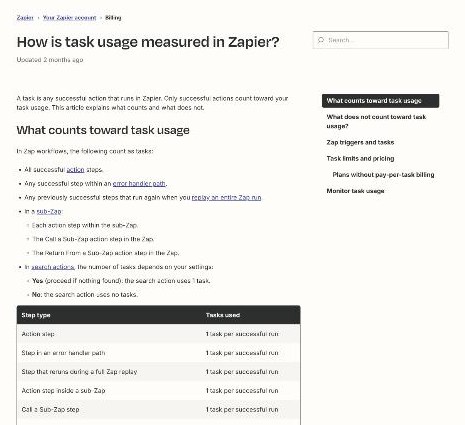Click the Tasks used column header
Viewport: 465px width, 425px height.
(223, 315)
